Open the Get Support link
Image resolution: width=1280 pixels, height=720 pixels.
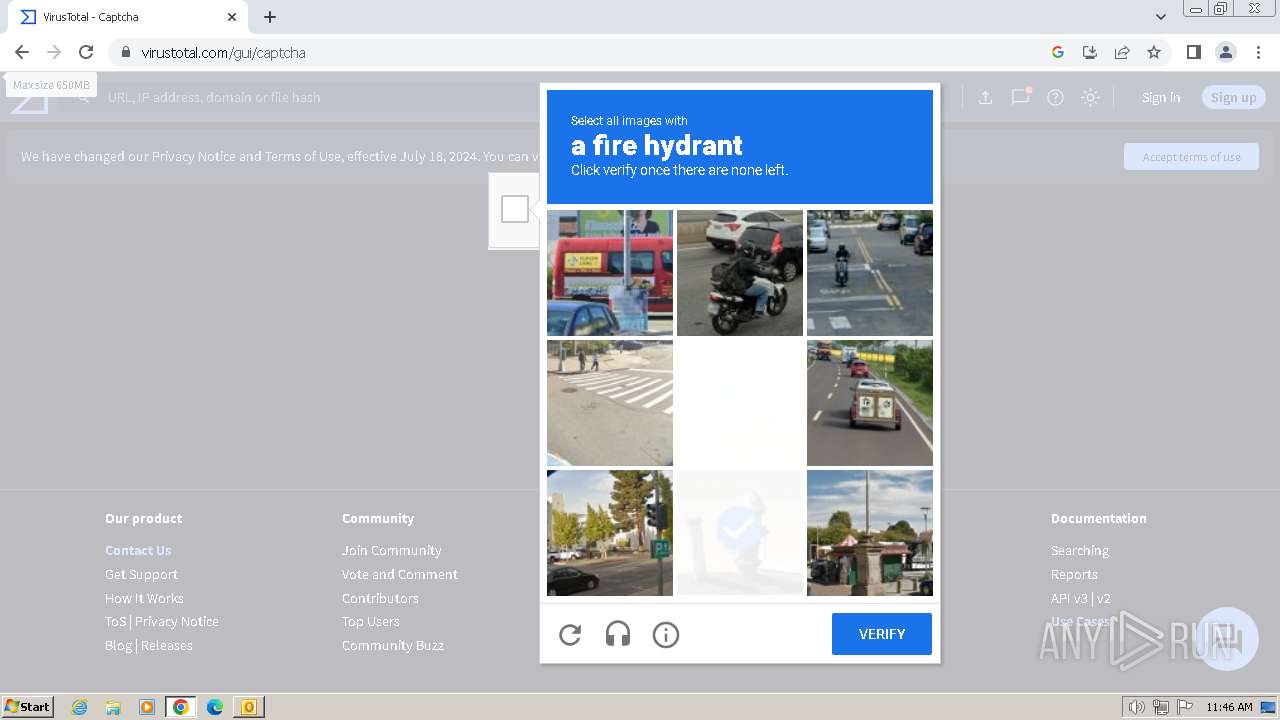[141, 574]
